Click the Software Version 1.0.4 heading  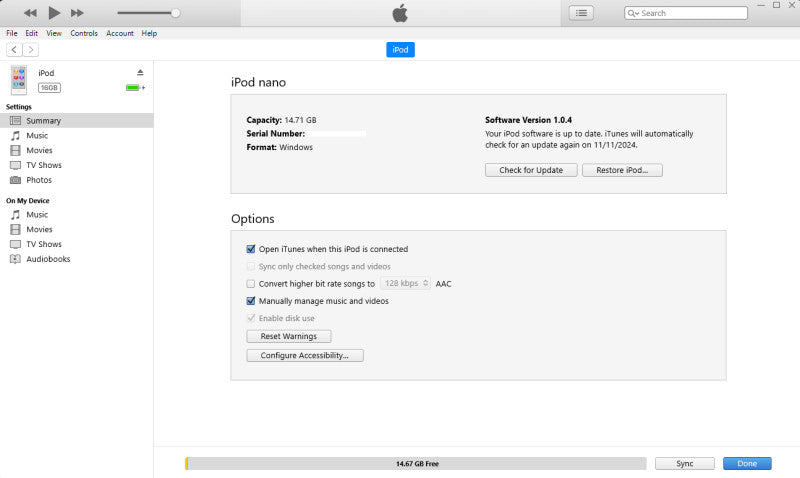528,120
